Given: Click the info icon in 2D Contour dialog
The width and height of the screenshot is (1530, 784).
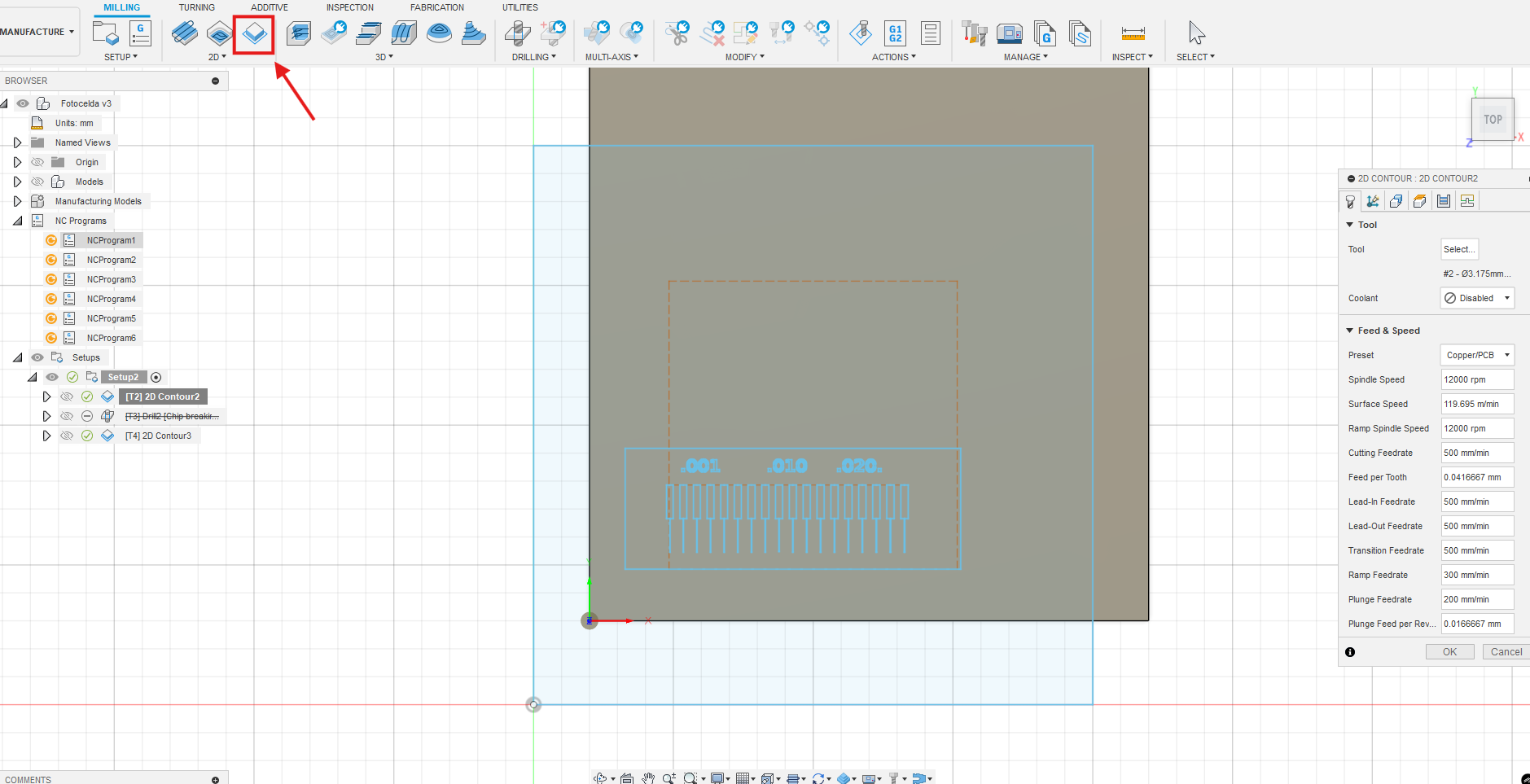Looking at the screenshot, I should [x=1350, y=652].
